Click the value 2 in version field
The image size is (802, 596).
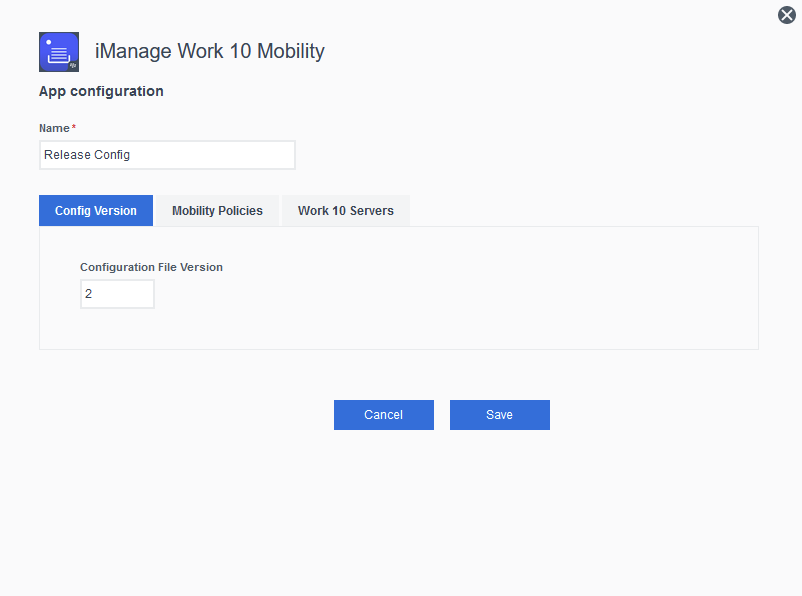tap(89, 294)
